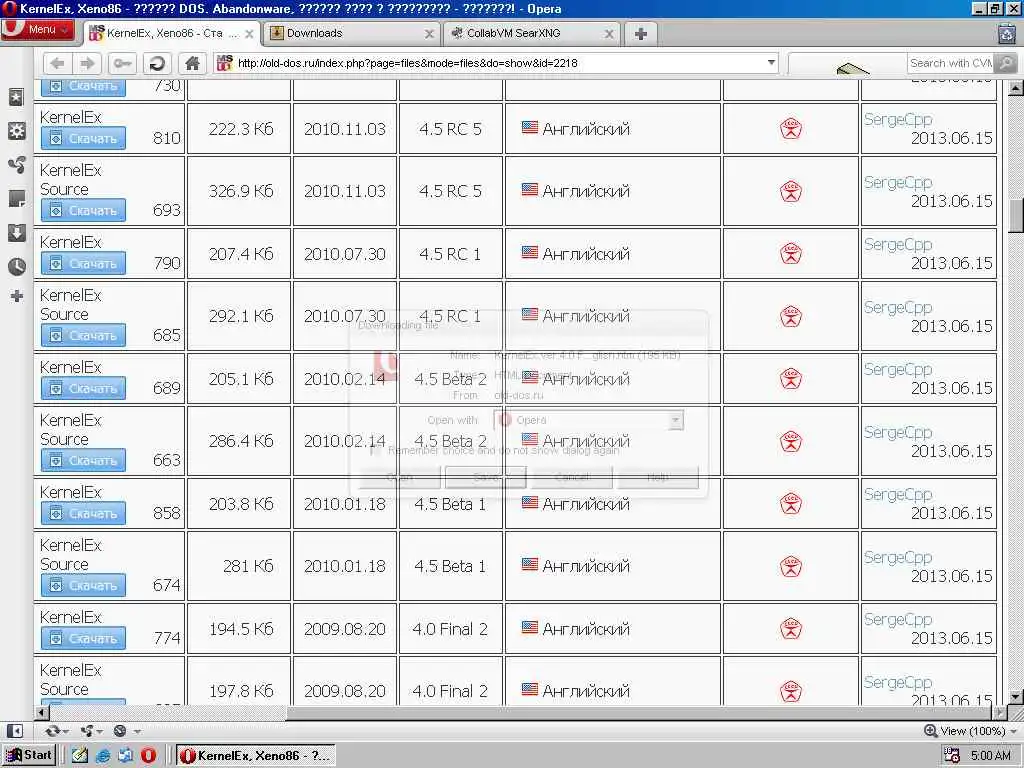Click Скачать button with 689 downloads
Screen dimensions: 1024x768
83,389
